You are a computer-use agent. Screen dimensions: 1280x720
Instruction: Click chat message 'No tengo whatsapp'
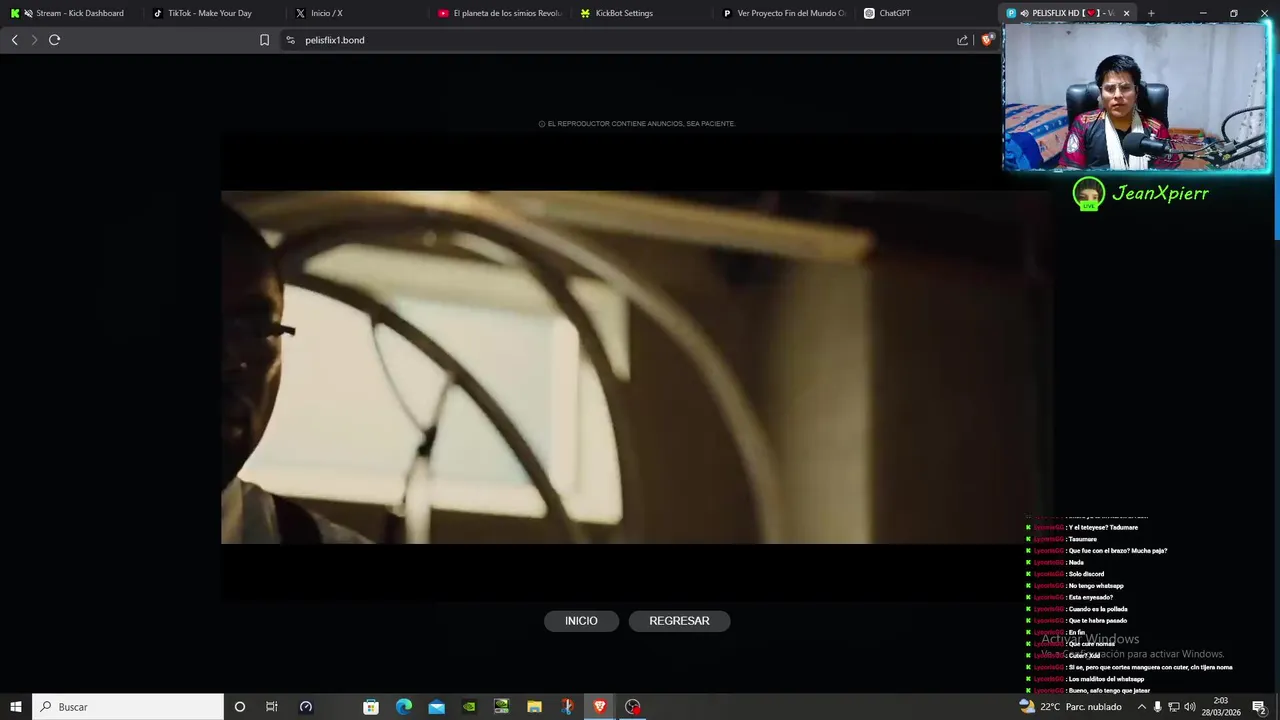(x=1096, y=586)
